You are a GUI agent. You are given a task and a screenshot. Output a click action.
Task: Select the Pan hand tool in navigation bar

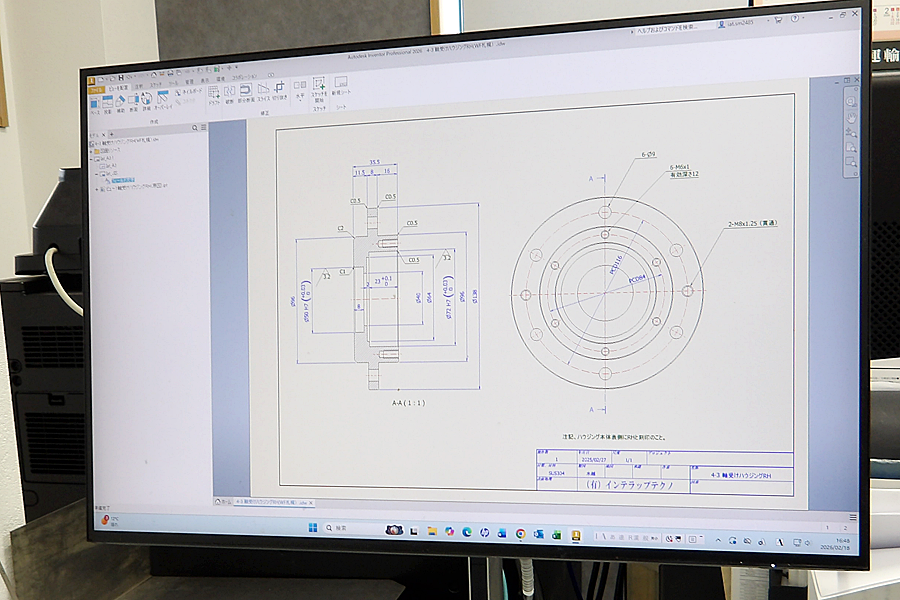851,117
